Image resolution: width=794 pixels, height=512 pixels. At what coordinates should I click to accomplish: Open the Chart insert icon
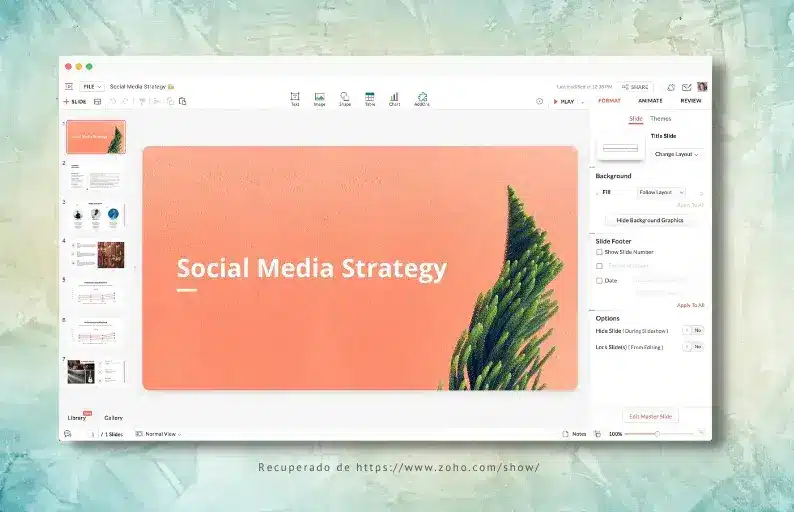click(x=394, y=98)
